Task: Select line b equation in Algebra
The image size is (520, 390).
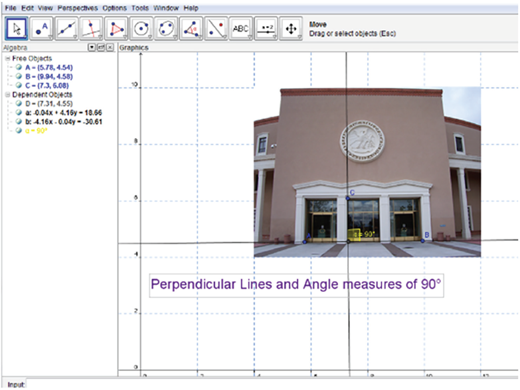Action: coord(63,121)
